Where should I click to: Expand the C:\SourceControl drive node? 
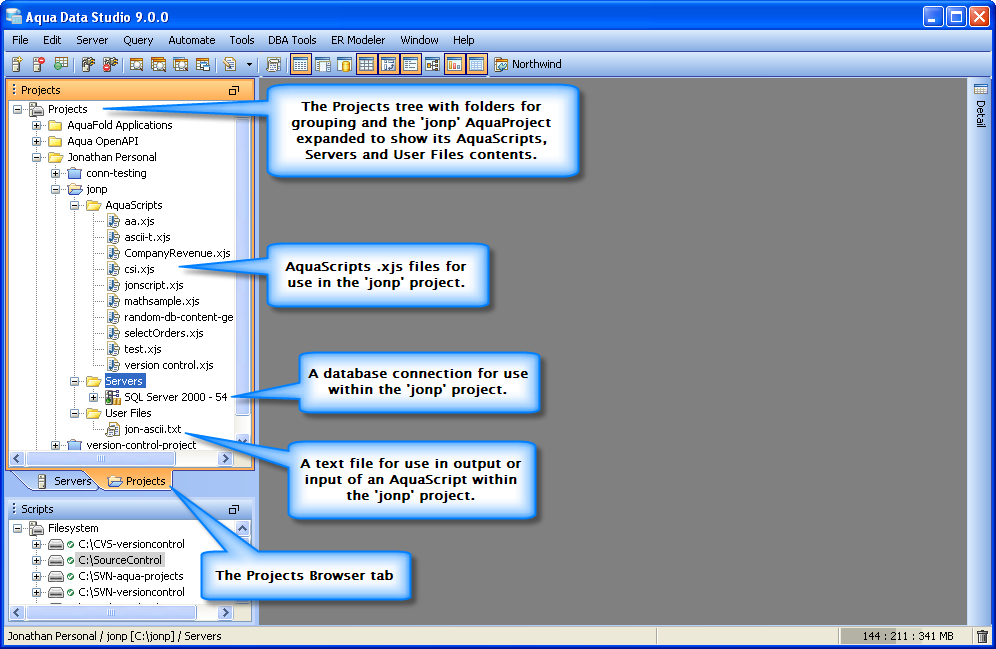point(37,560)
